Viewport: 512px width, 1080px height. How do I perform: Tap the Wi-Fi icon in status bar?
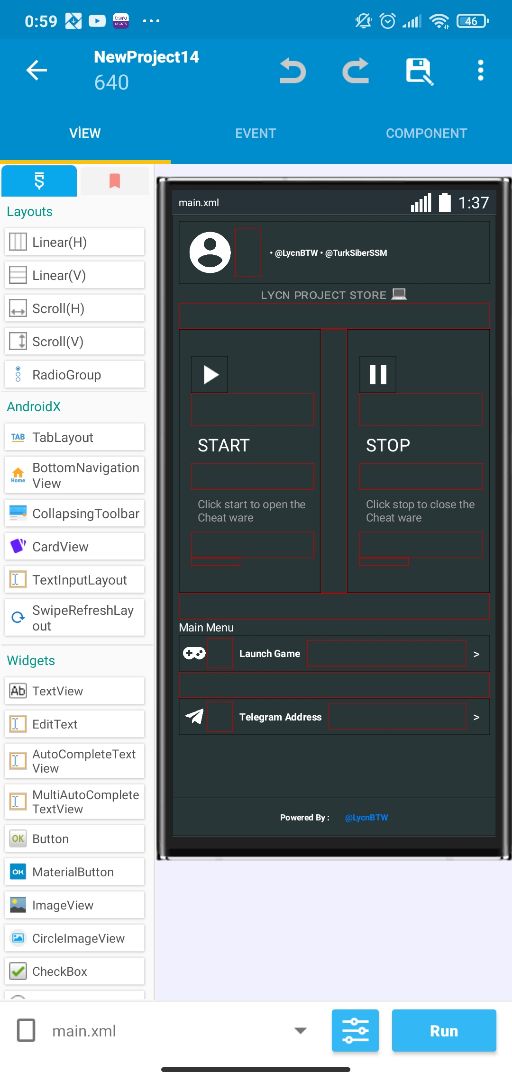coord(439,21)
